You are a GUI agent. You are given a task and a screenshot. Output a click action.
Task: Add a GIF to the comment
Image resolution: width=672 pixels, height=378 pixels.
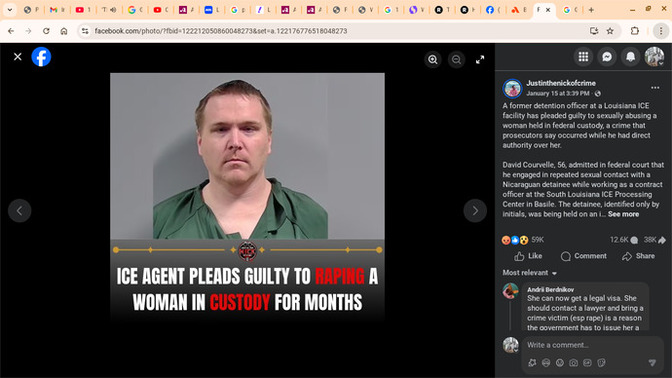pyautogui.click(x=587, y=363)
